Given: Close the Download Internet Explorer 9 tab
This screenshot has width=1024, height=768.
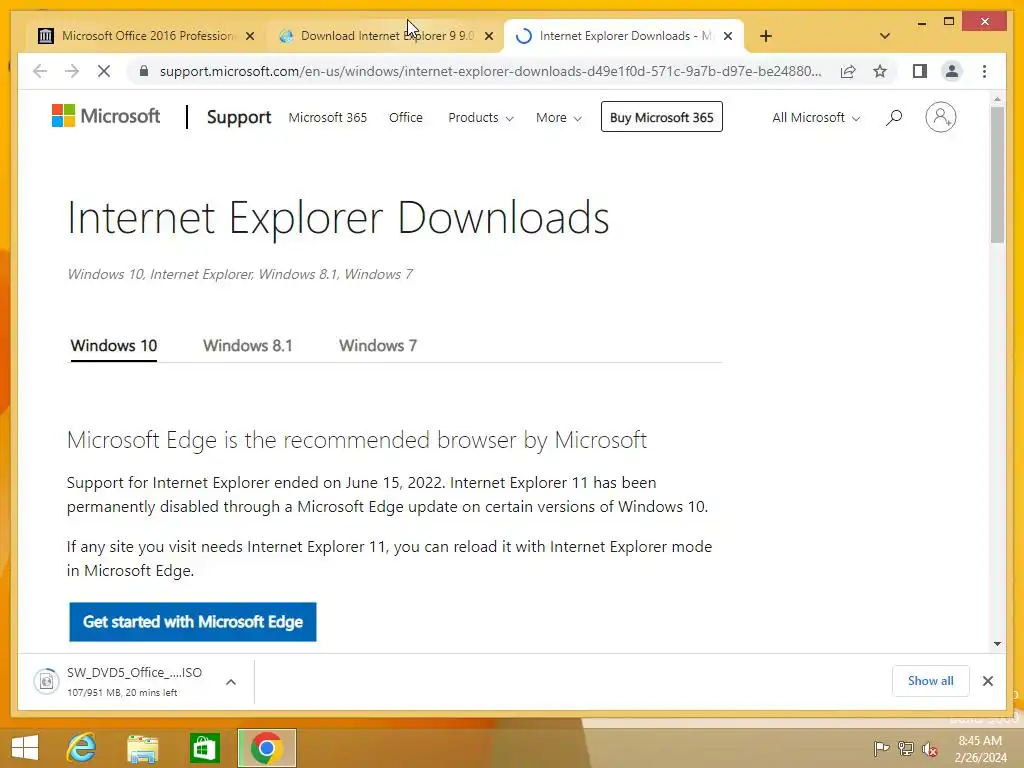Looking at the screenshot, I should point(488,37).
